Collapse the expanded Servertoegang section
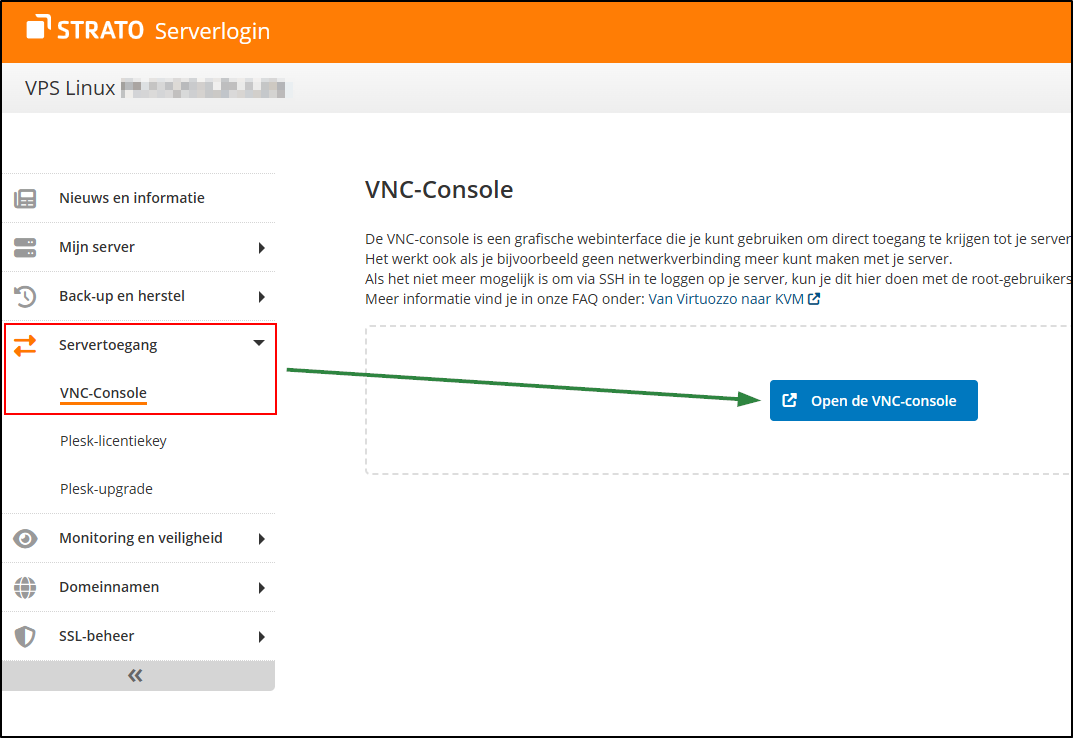The width and height of the screenshot is (1073, 738). tap(259, 344)
